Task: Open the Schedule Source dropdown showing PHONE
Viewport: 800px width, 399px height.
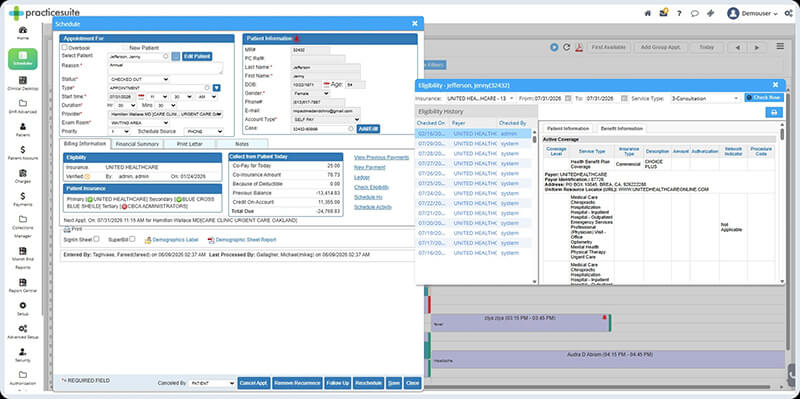Action: 204,131
